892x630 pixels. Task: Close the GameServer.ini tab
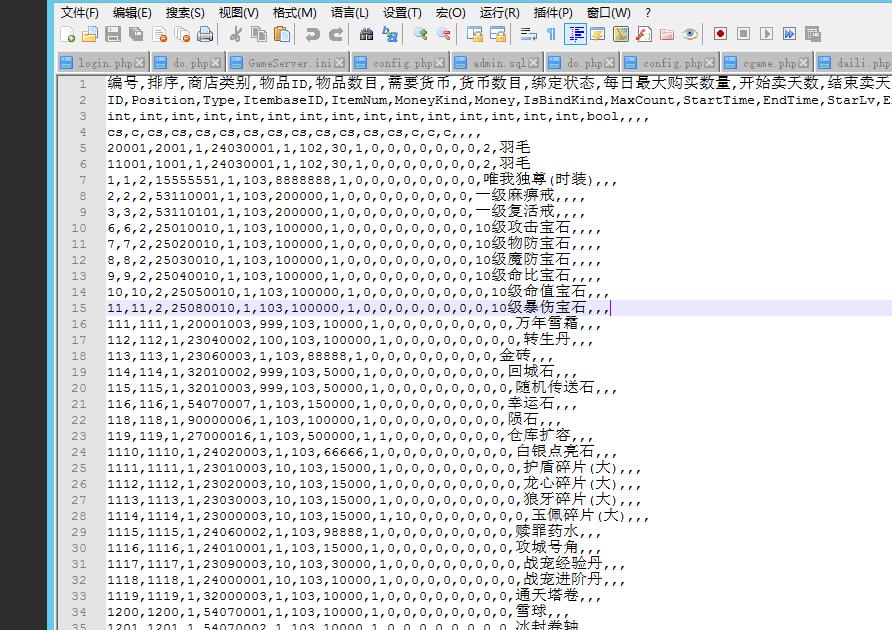coord(340,63)
